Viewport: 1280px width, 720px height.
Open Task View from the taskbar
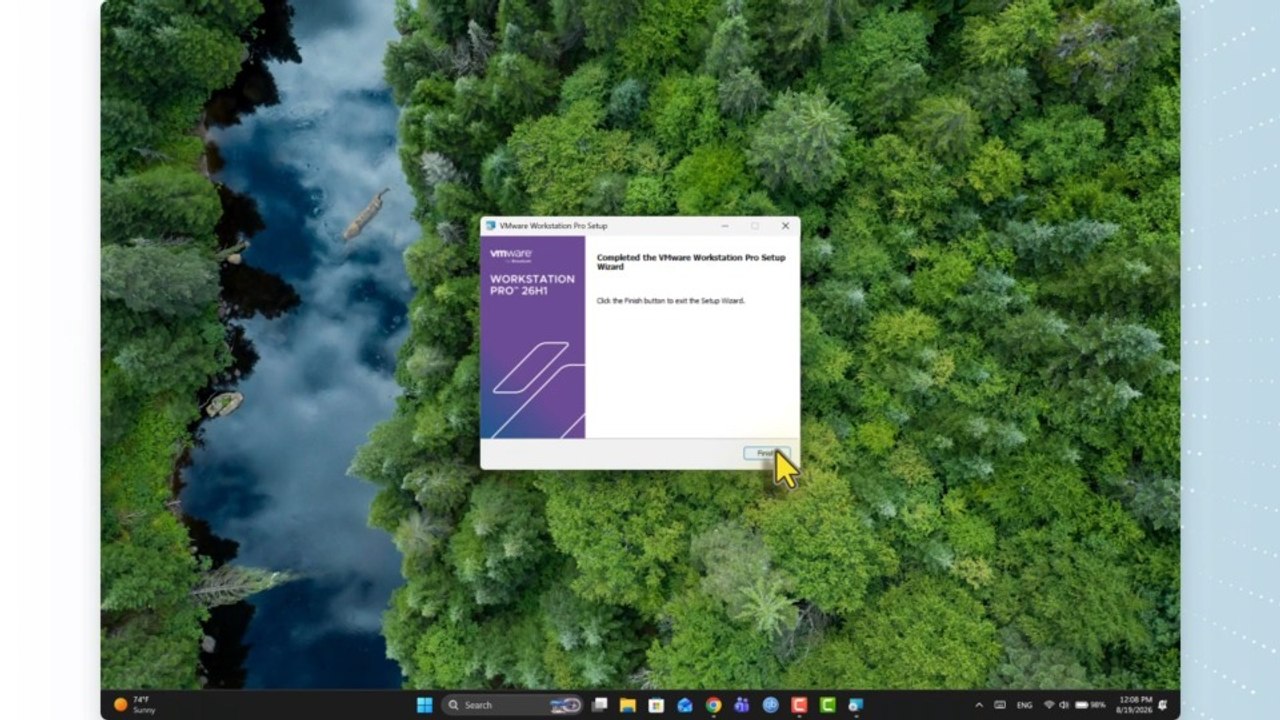(x=600, y=705)
